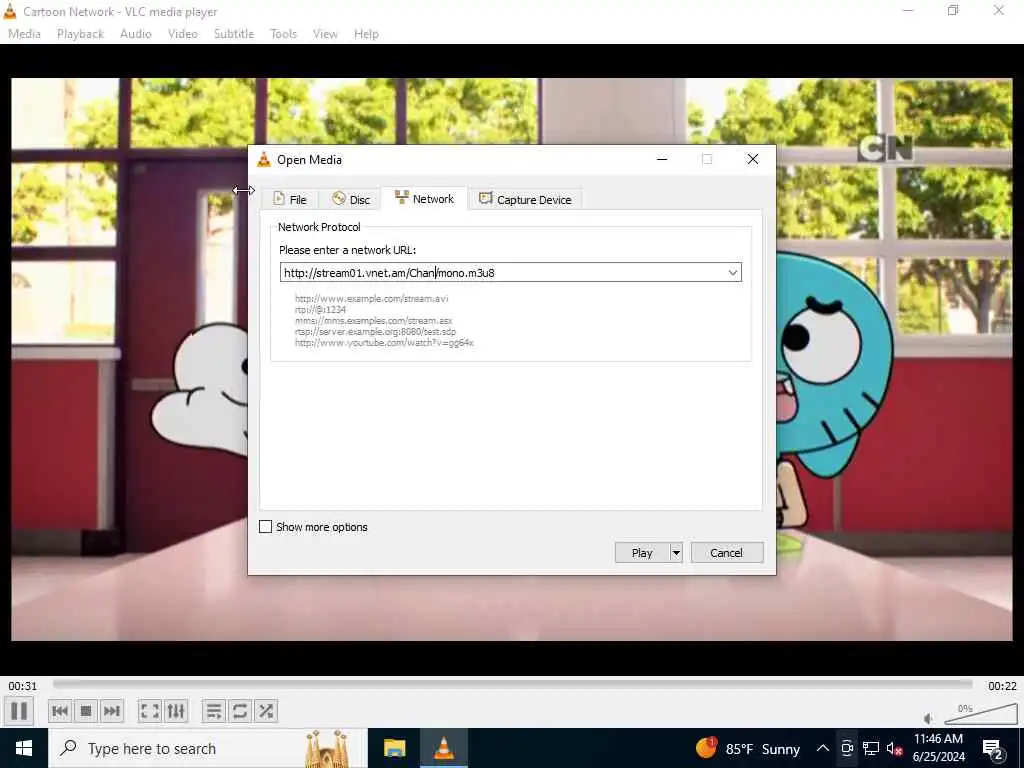Mute audio via speaker icon
1024x768 pixels.
click(929, 718)
